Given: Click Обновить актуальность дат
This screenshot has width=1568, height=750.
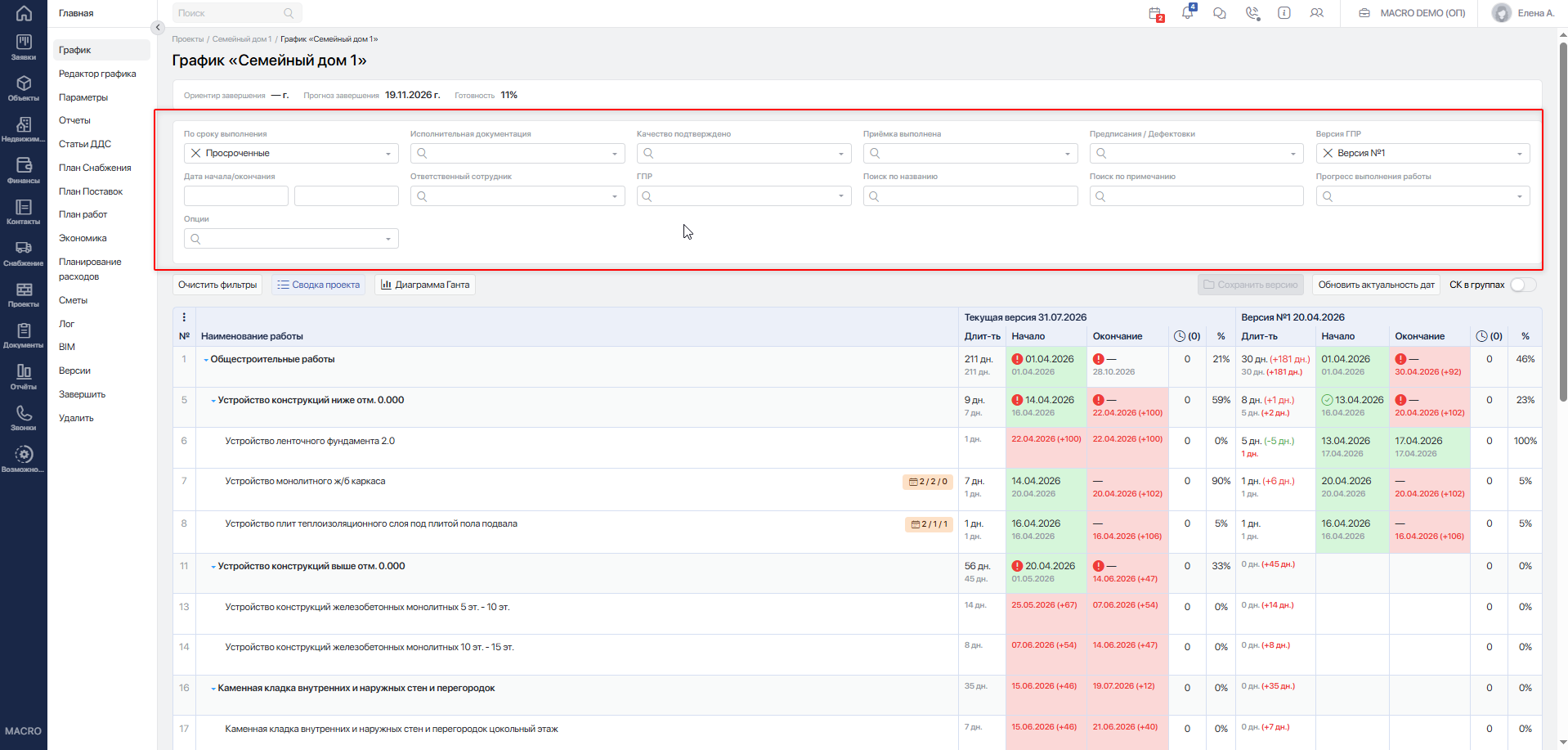Looking at the screenshot, I should coord(1376,285).
